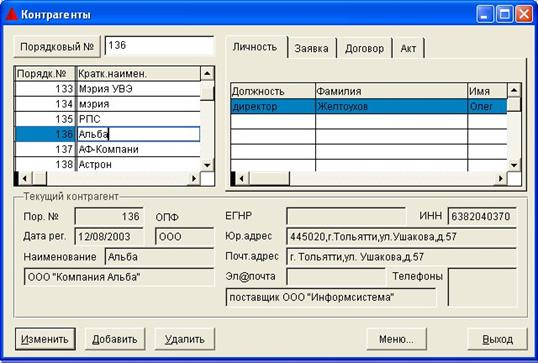The width and height of the screenshot is (538, 363).
Task: Click the up arrow in persons table scrollbar
Action: (x=514, y=90)
